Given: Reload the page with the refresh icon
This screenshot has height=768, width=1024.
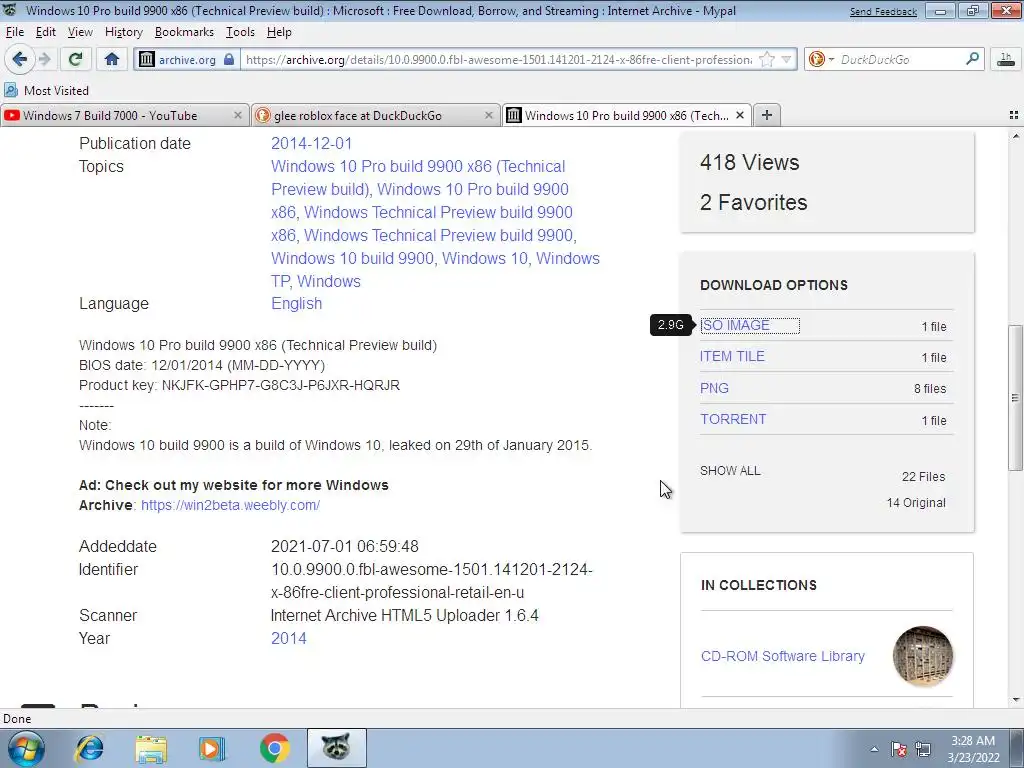Looking at the screenshot, I should [x=75, y=59].
